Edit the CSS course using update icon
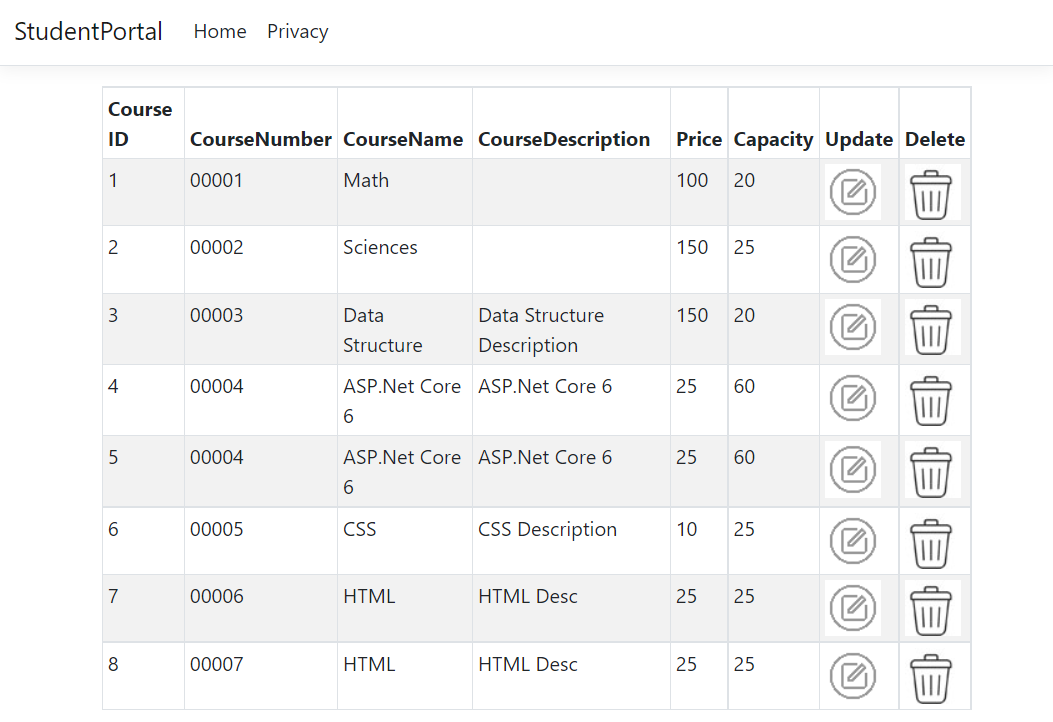The width and height of the screenshot is (1053, 722). 853,541
